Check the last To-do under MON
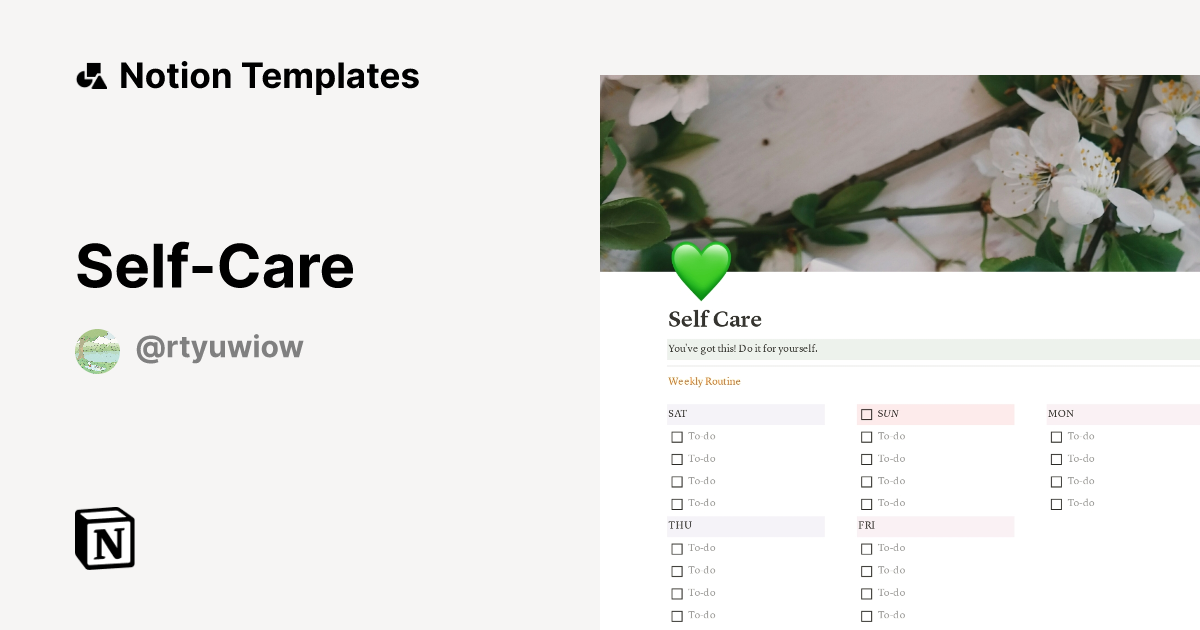1200x630 pixels. pos(1057,503)
